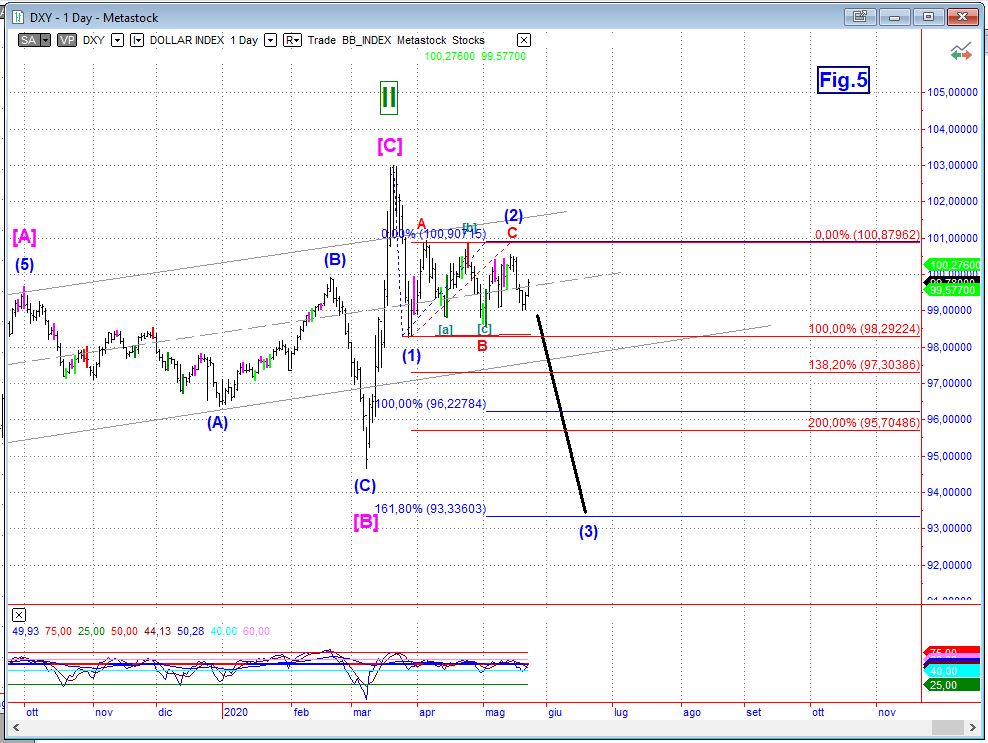Image resolution: width=988 pixels, height=743 pixels.
Task: Select the teal [a] sub-wave label
Action: coord(445,330)
